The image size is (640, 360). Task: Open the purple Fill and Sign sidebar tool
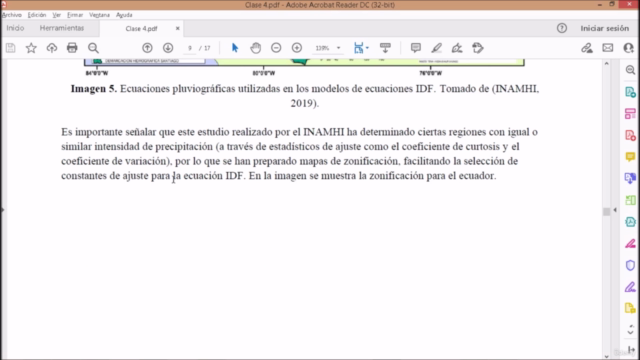click(x=630, y=287)
